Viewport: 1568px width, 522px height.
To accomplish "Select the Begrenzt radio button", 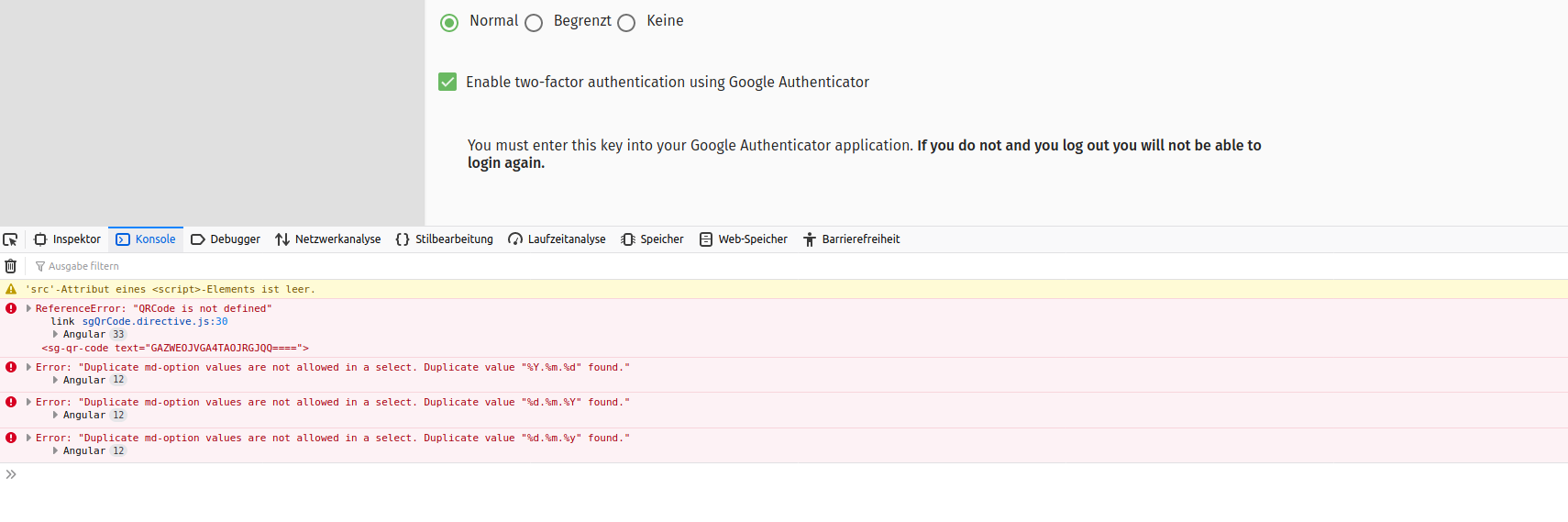I will click(534, 23).
